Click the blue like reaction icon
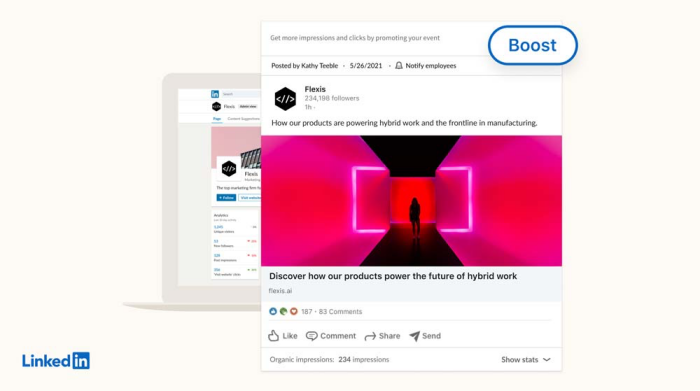700x391 pixels. click(273, 312)
